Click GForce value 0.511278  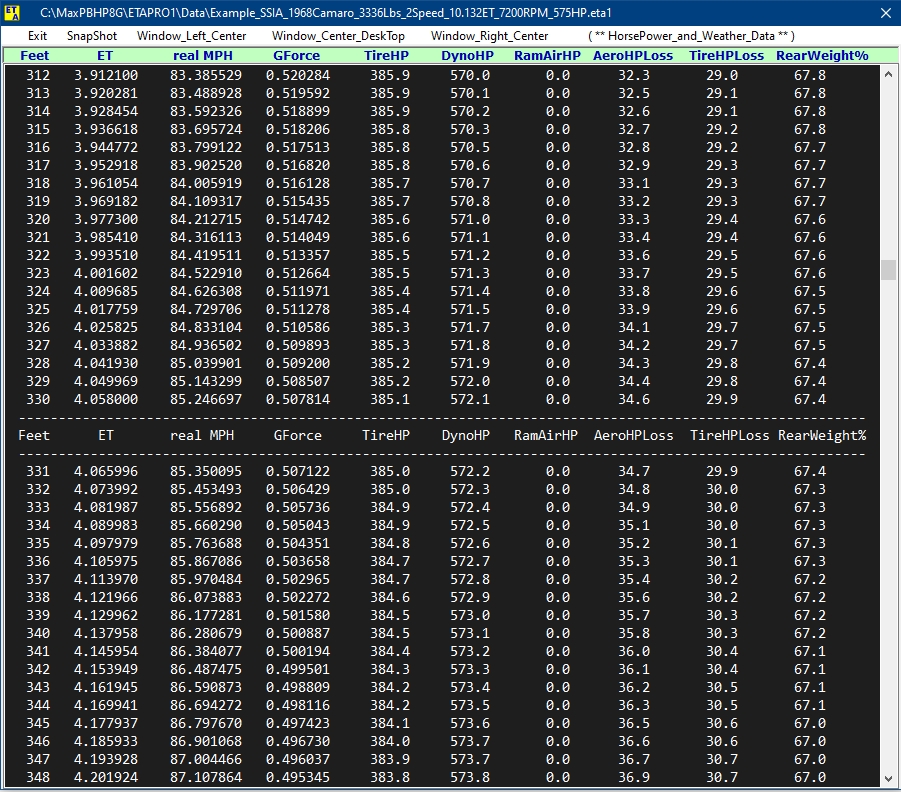(x=298, y=309)
